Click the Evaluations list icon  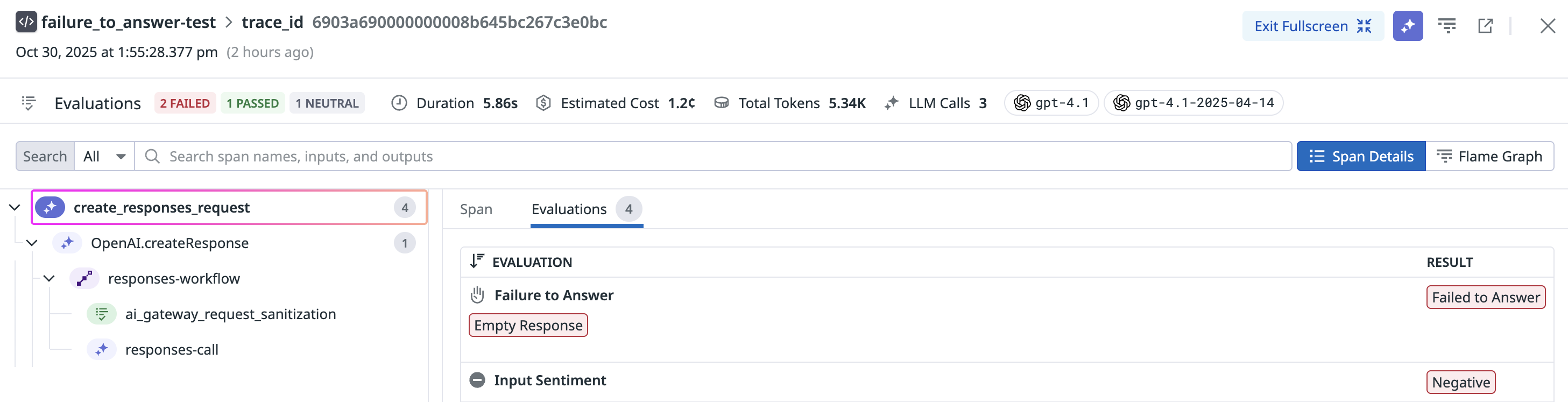(x=29, y=103)
